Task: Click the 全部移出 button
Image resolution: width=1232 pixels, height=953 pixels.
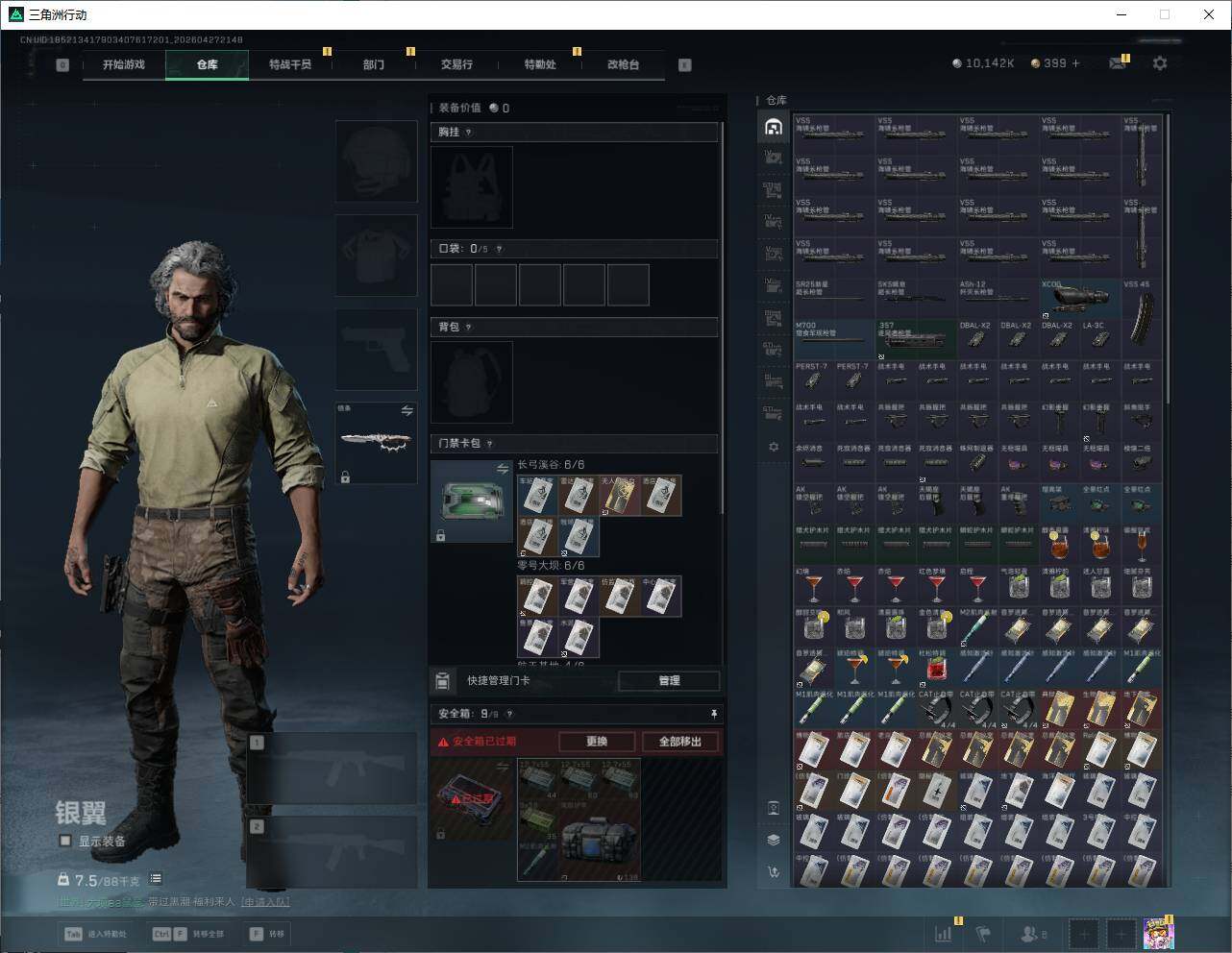Action: [x=680, y=742]
